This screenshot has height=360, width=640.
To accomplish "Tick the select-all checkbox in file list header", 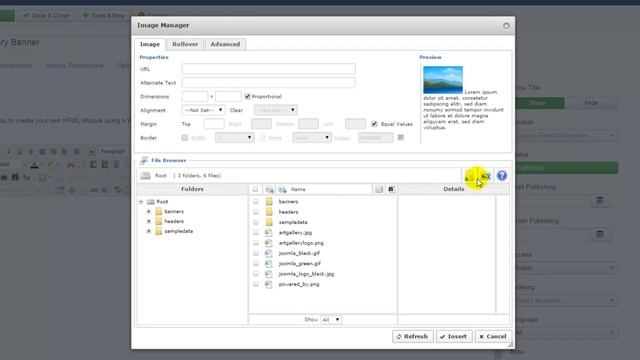I will coord(256,189).
